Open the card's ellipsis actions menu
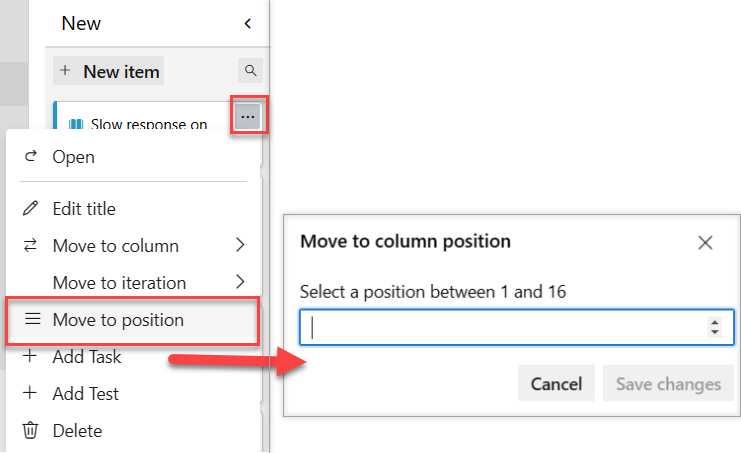Screen dimensions: 741x453 click(x=248, y=116)
